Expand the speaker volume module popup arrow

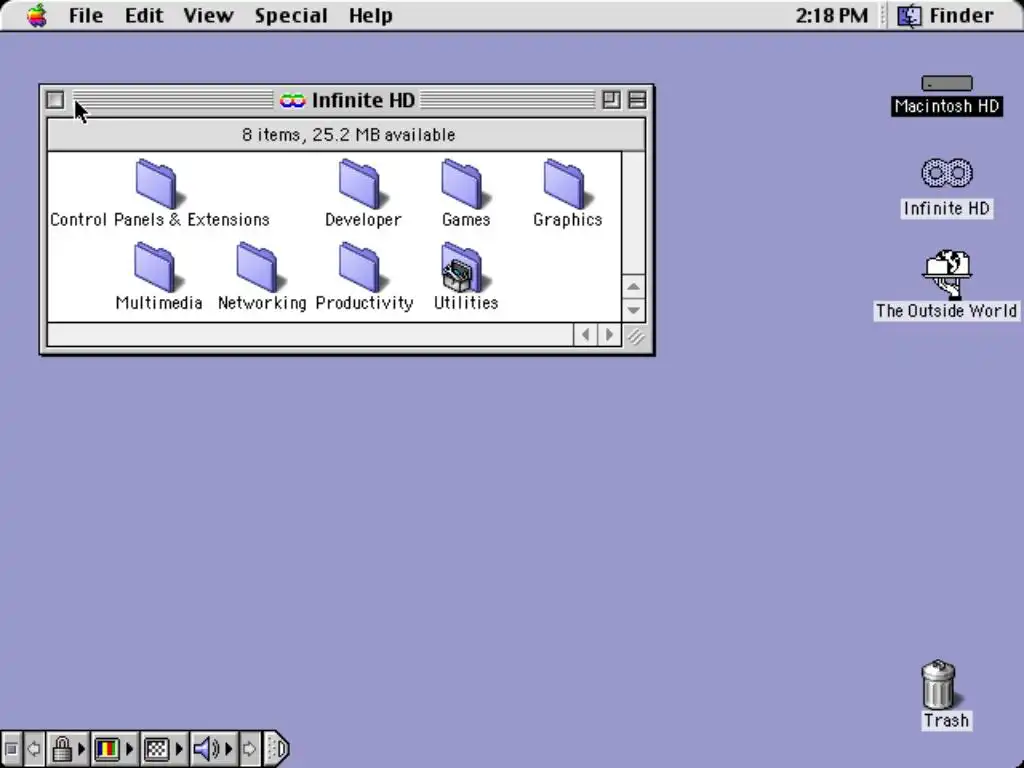coord(229,748)
